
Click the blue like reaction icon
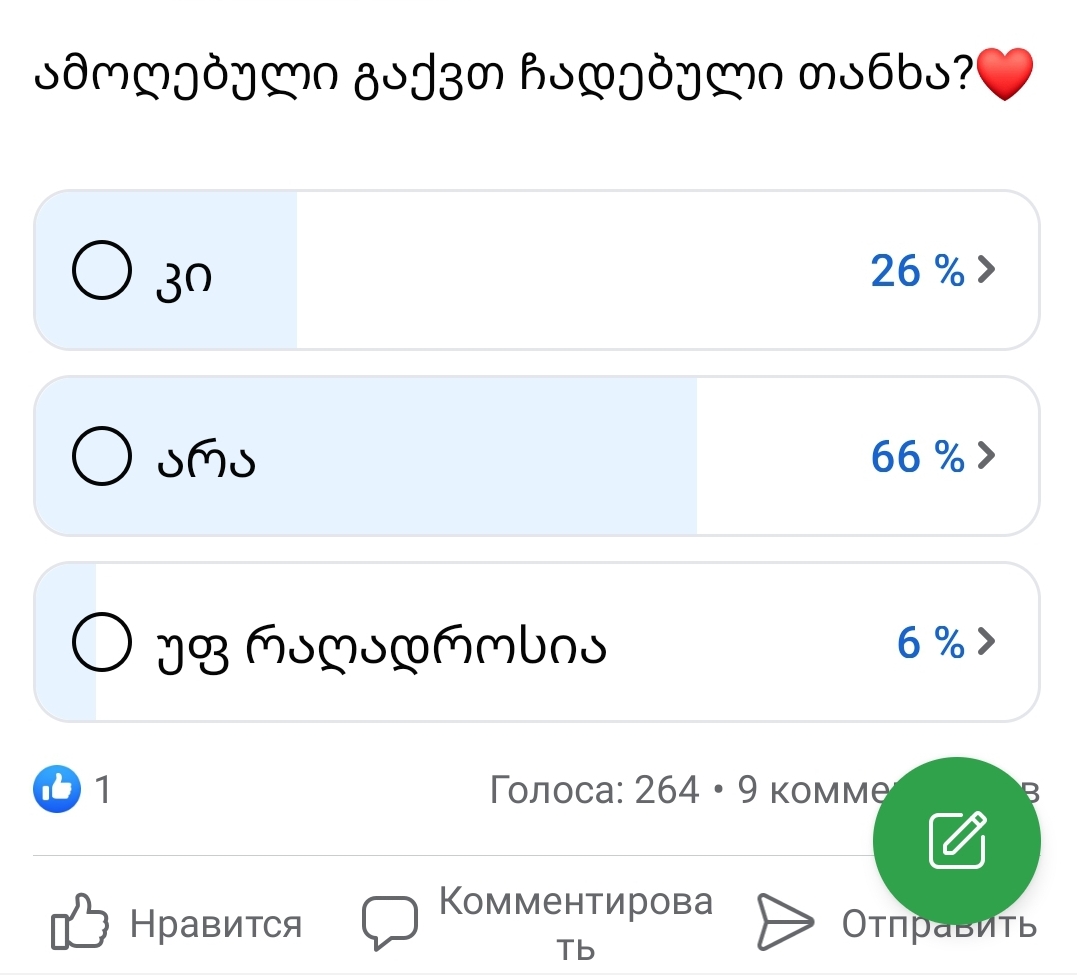pyautogui.click(x=57, y=790)
